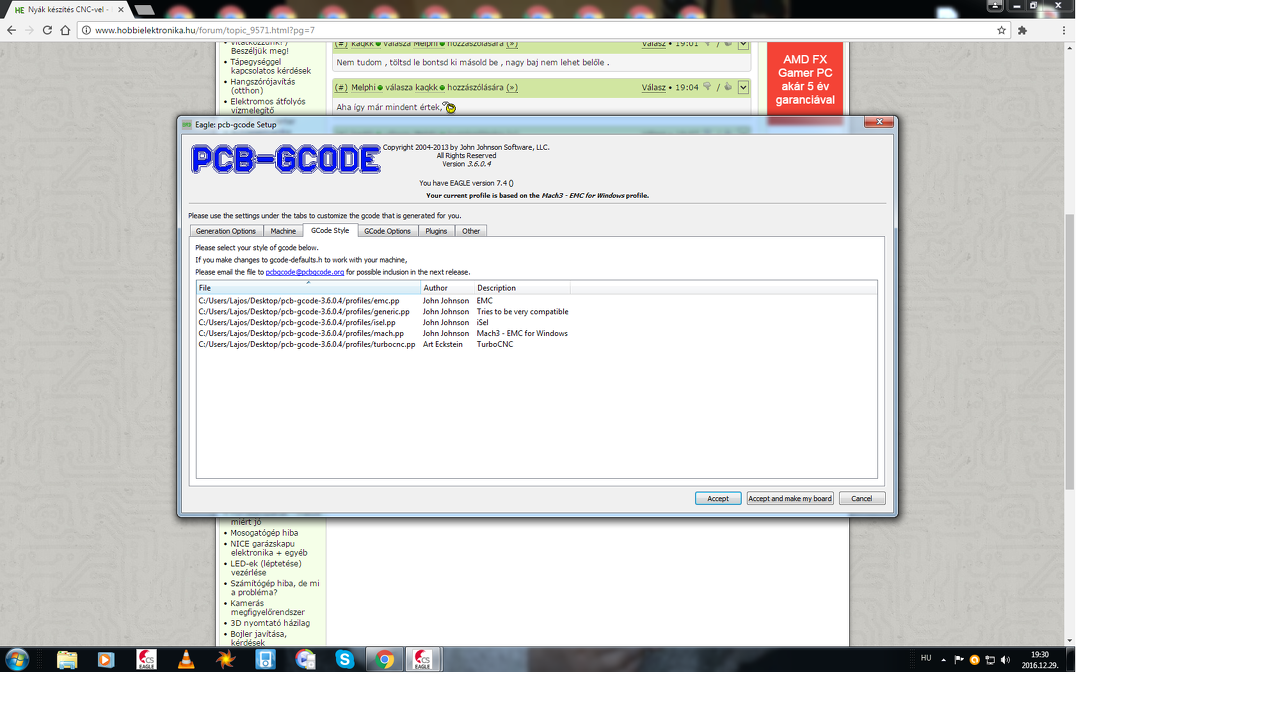This screenshot has width=1280, height=720.
Task: Open the orange tray notification icon
Action: coord(975,659)
